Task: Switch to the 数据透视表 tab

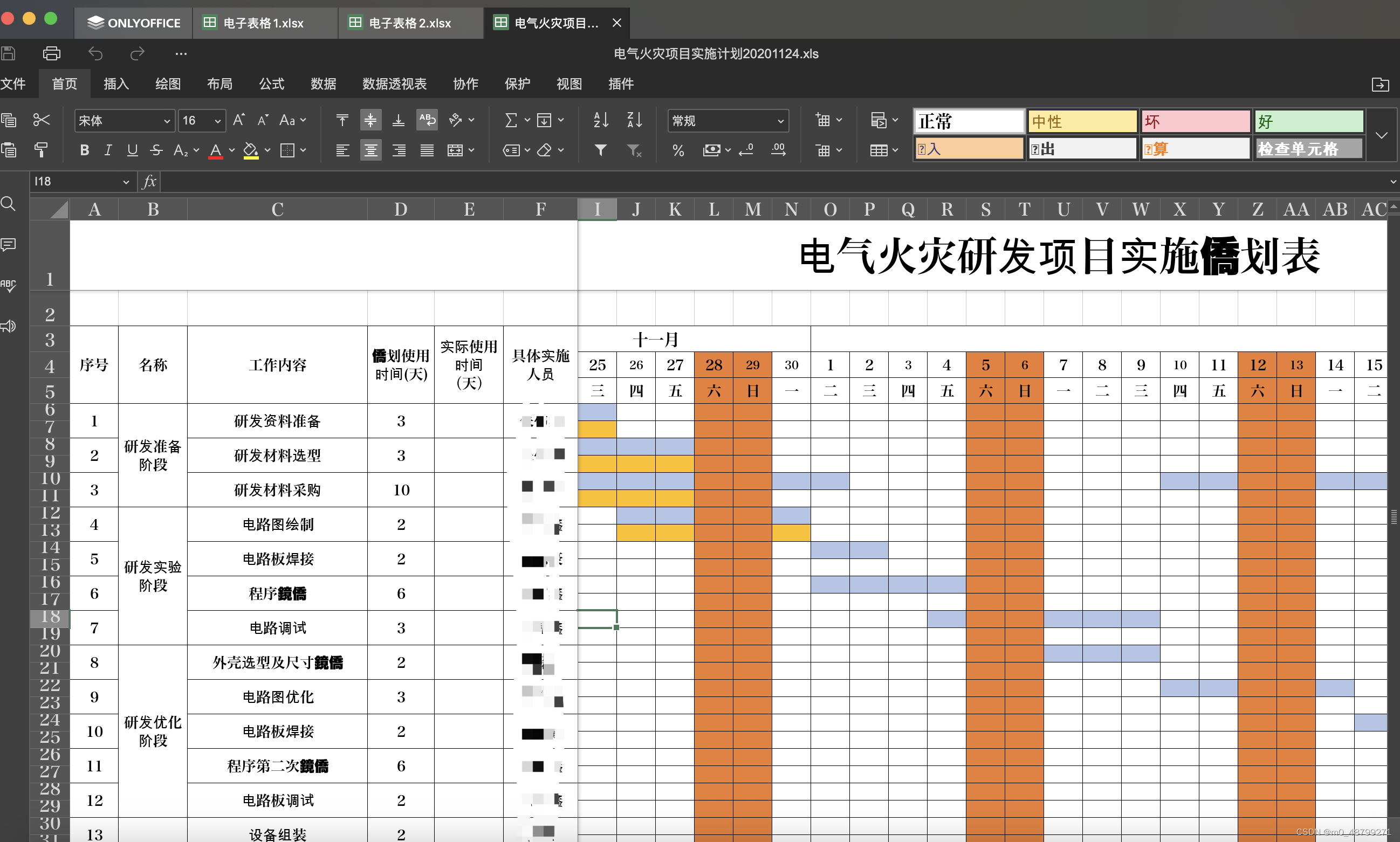Action: (x=394, y=84)
